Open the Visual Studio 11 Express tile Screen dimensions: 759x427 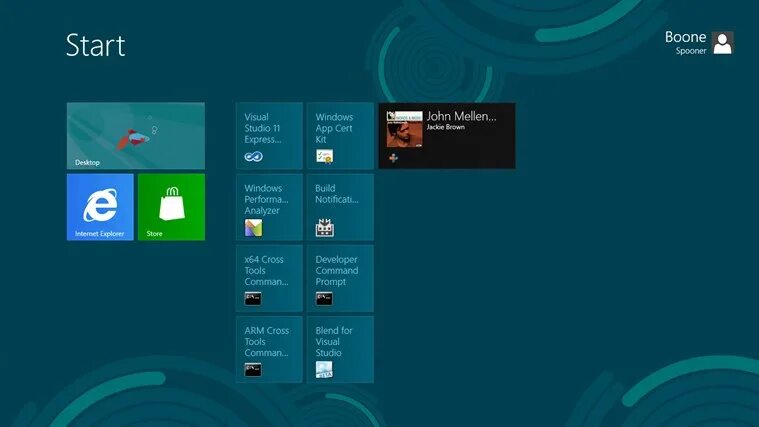coord(269,136)
